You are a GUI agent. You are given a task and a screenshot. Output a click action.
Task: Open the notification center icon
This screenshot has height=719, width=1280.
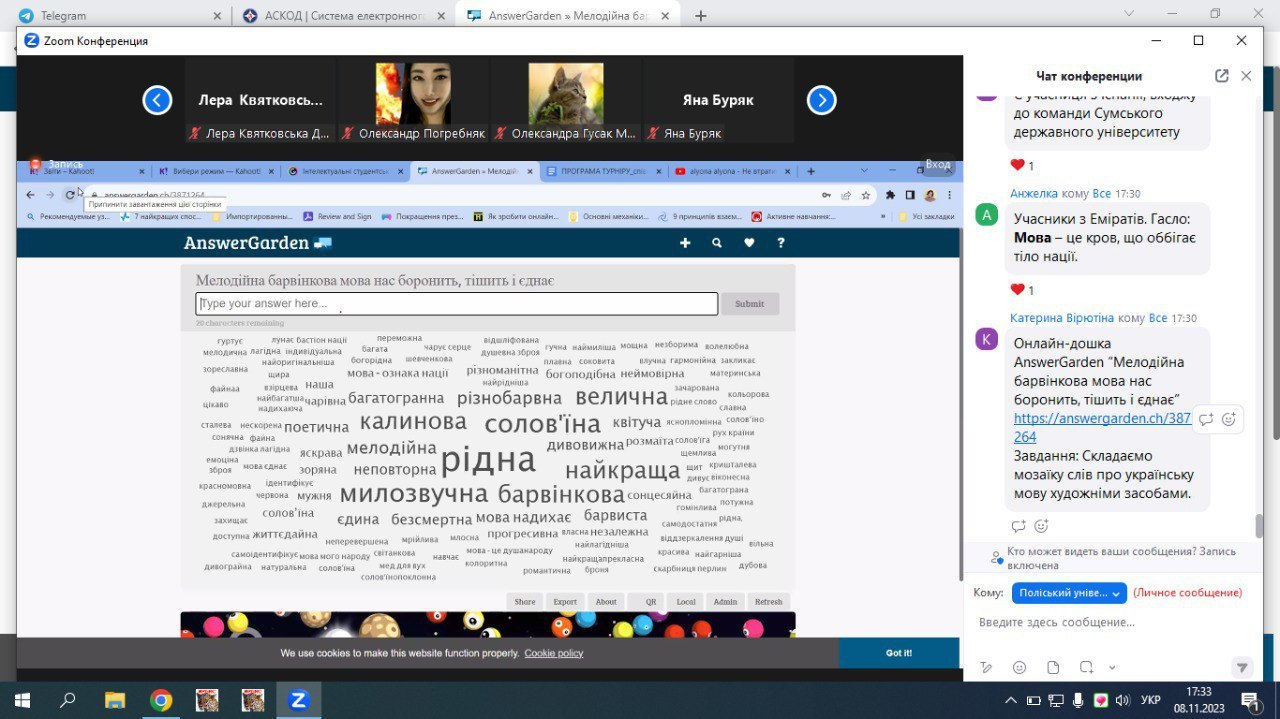1250,700
